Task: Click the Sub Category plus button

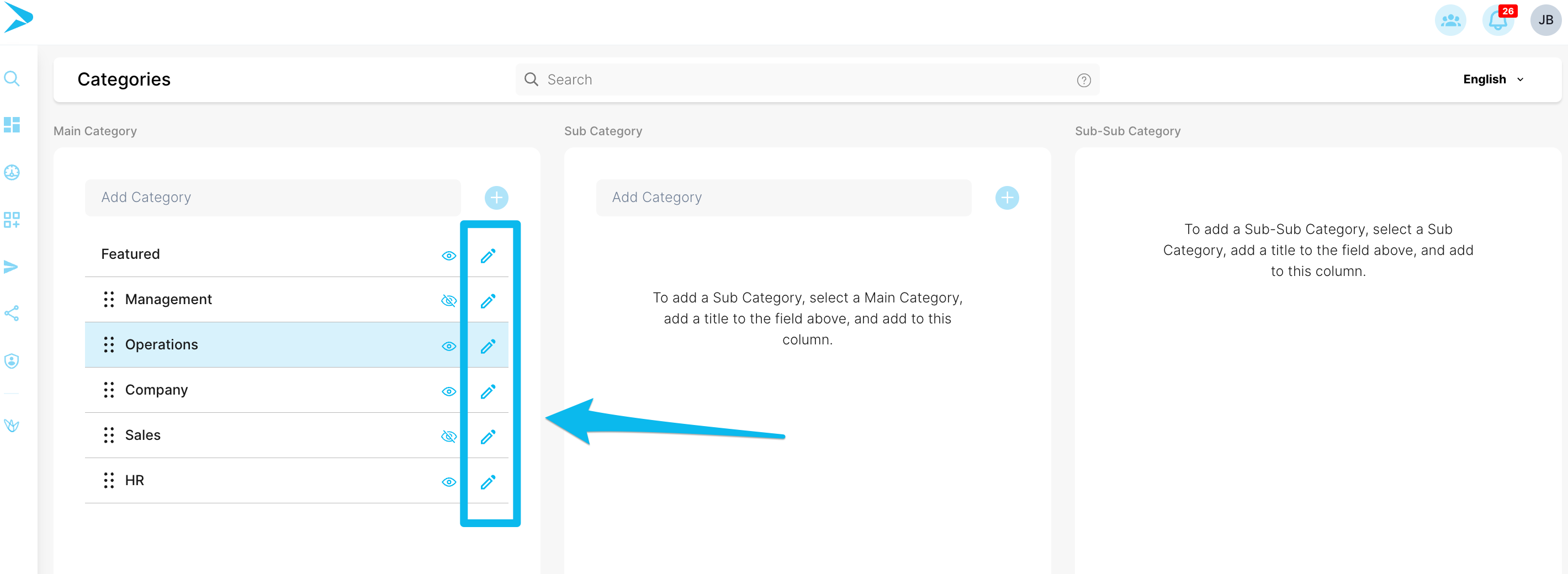Action: tap(1007, 198)
